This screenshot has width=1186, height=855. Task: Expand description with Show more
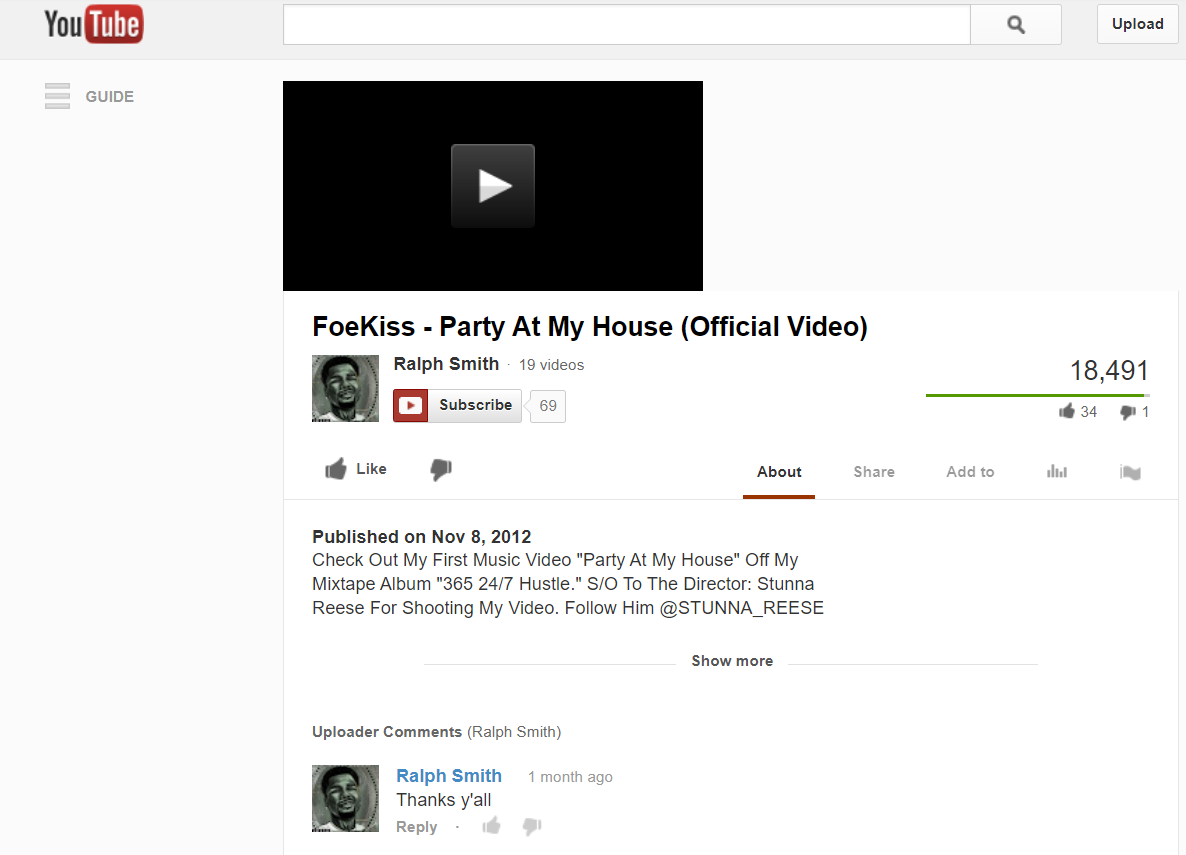click(732, 661)
